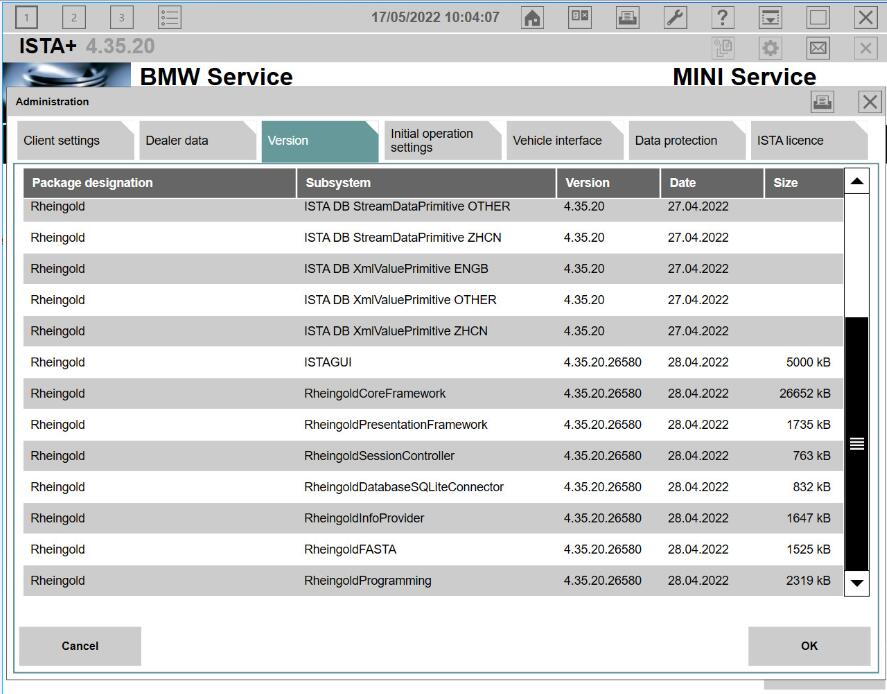Click the 1735 kB size cell
This screenshot has height=694, width=887.
(x=808, y=424)
